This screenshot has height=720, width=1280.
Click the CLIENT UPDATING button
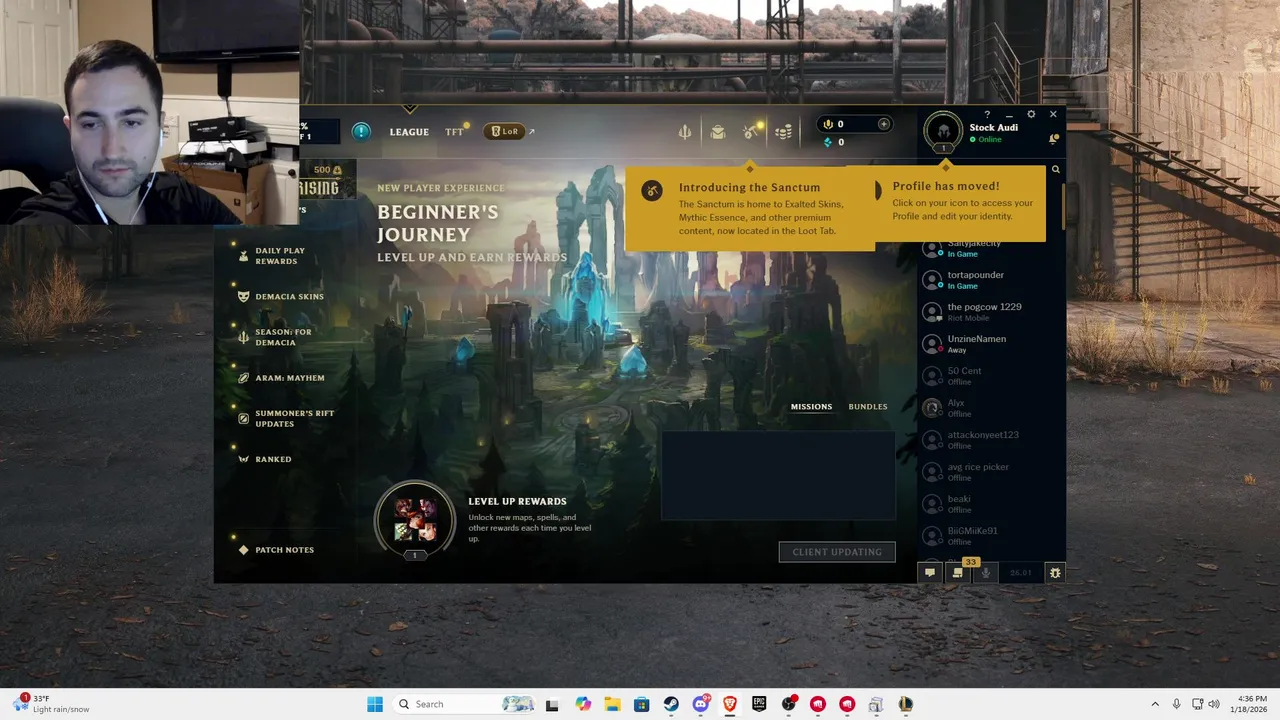point(837,552)
